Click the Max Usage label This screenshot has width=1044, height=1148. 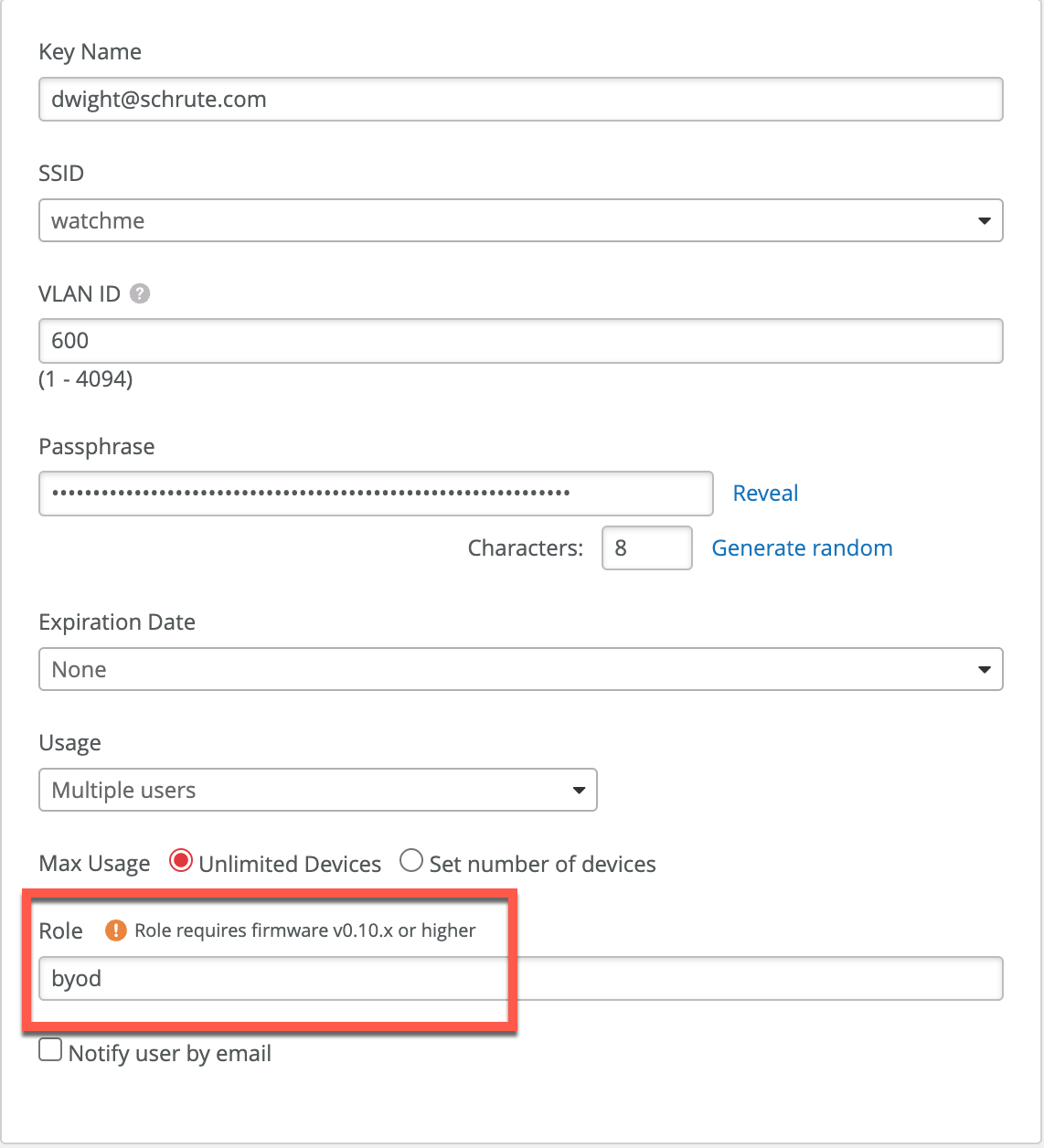(x=94, y=864)
